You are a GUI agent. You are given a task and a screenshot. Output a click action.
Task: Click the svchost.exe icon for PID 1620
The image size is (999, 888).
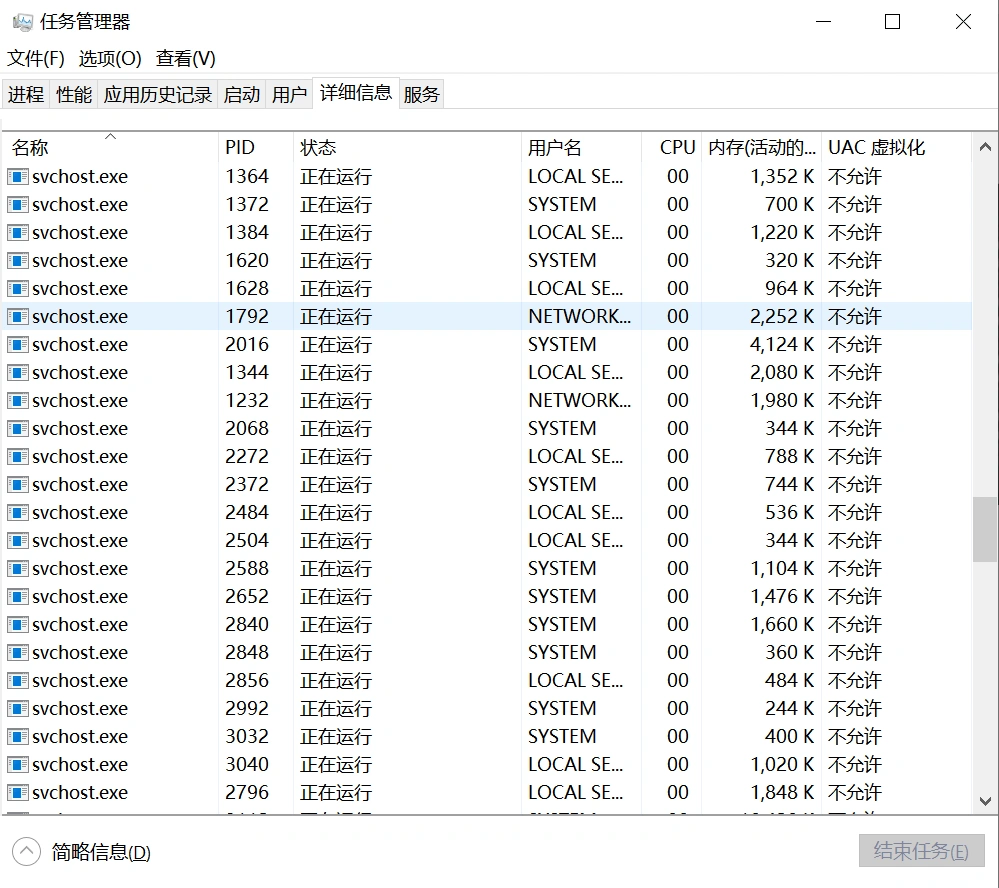click(18, 261)
